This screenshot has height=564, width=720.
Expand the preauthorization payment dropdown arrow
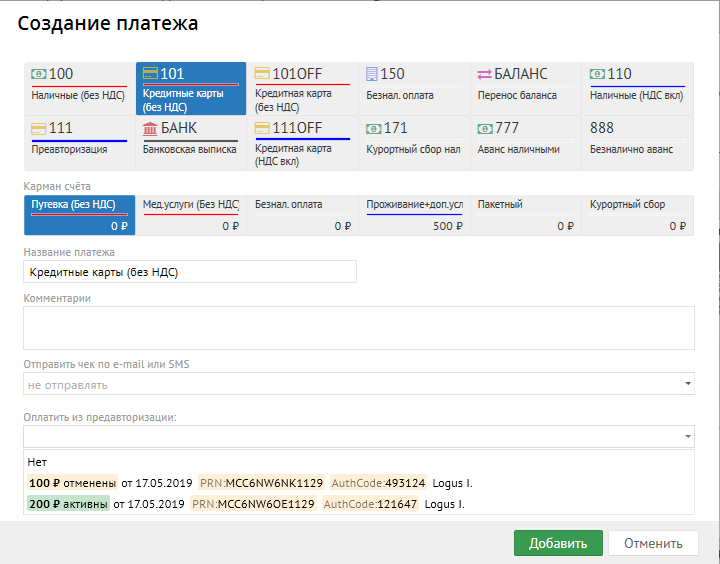687,437
